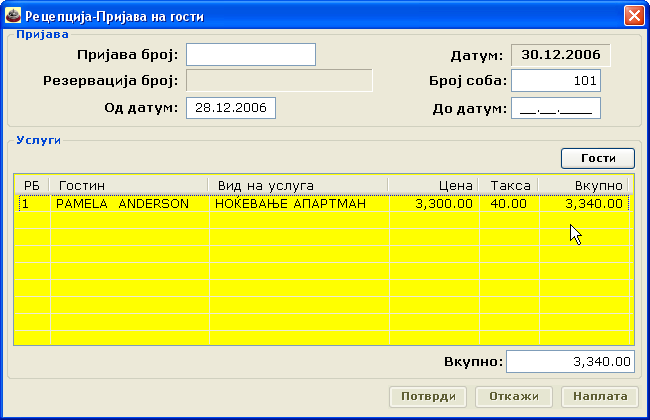This screenshot has width=650, height=420.
Task: Click the empty До датум field
Action: click(555, 107)
